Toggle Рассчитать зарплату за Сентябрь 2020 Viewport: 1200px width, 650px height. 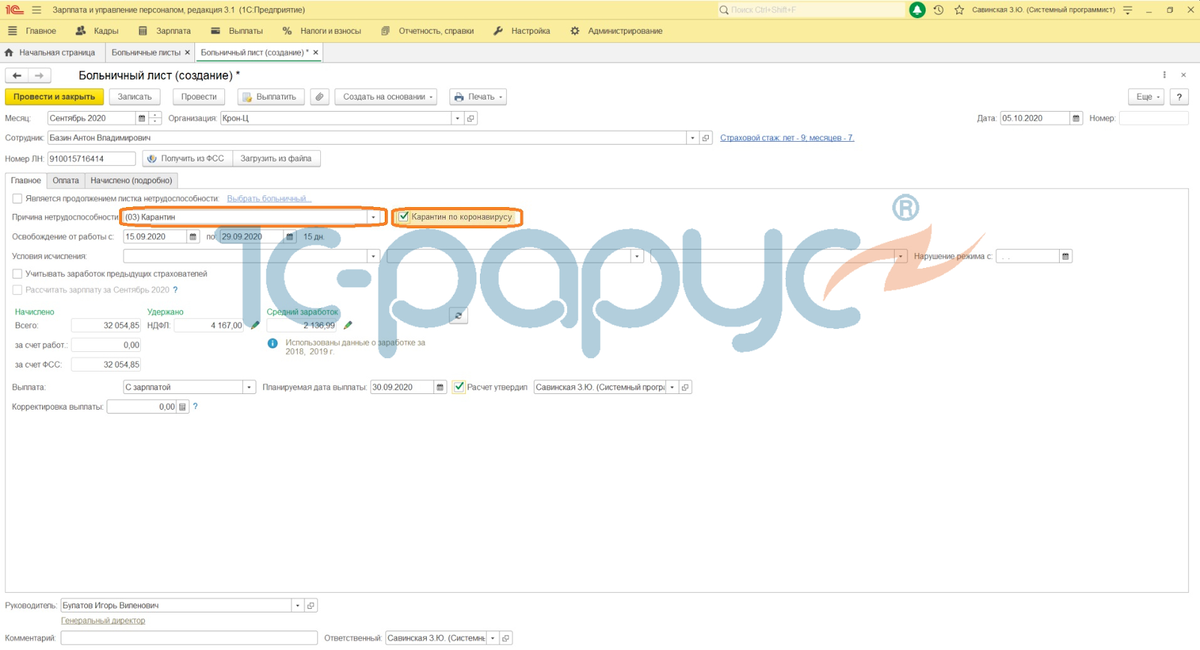point(17,290)
